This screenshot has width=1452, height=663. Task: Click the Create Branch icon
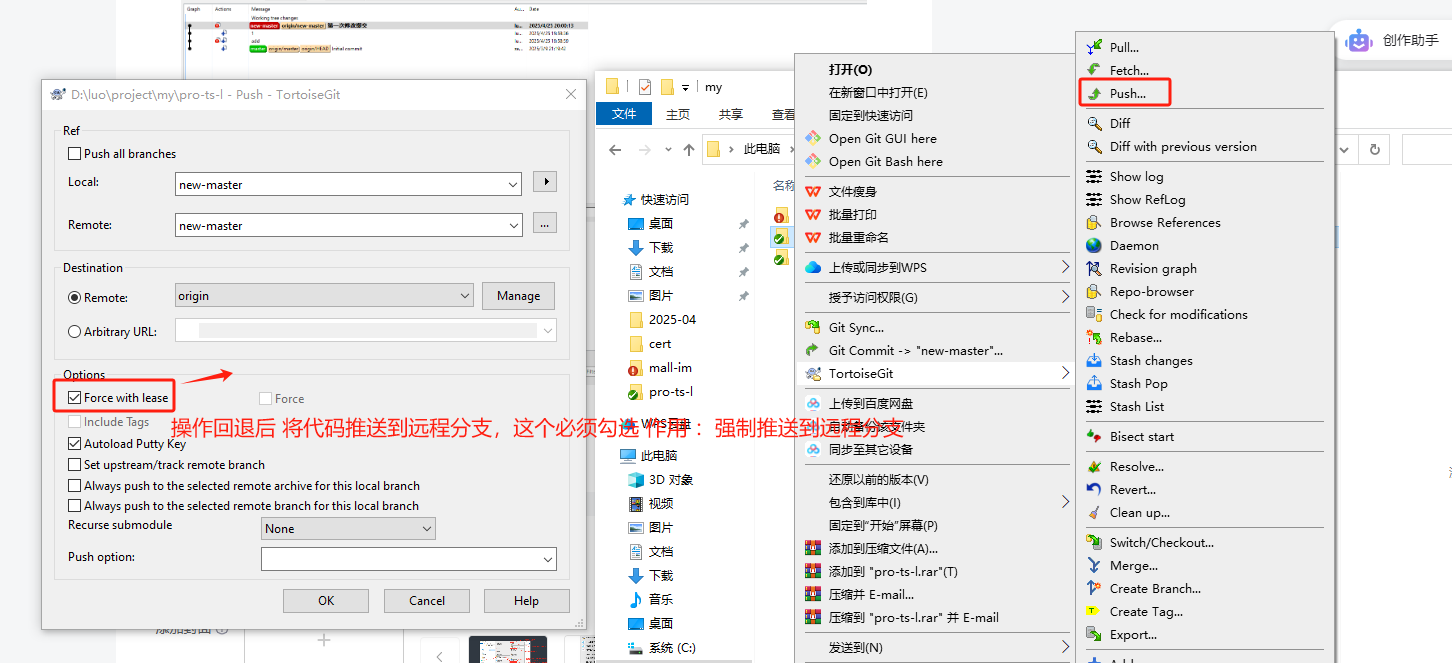[1094, 588]
